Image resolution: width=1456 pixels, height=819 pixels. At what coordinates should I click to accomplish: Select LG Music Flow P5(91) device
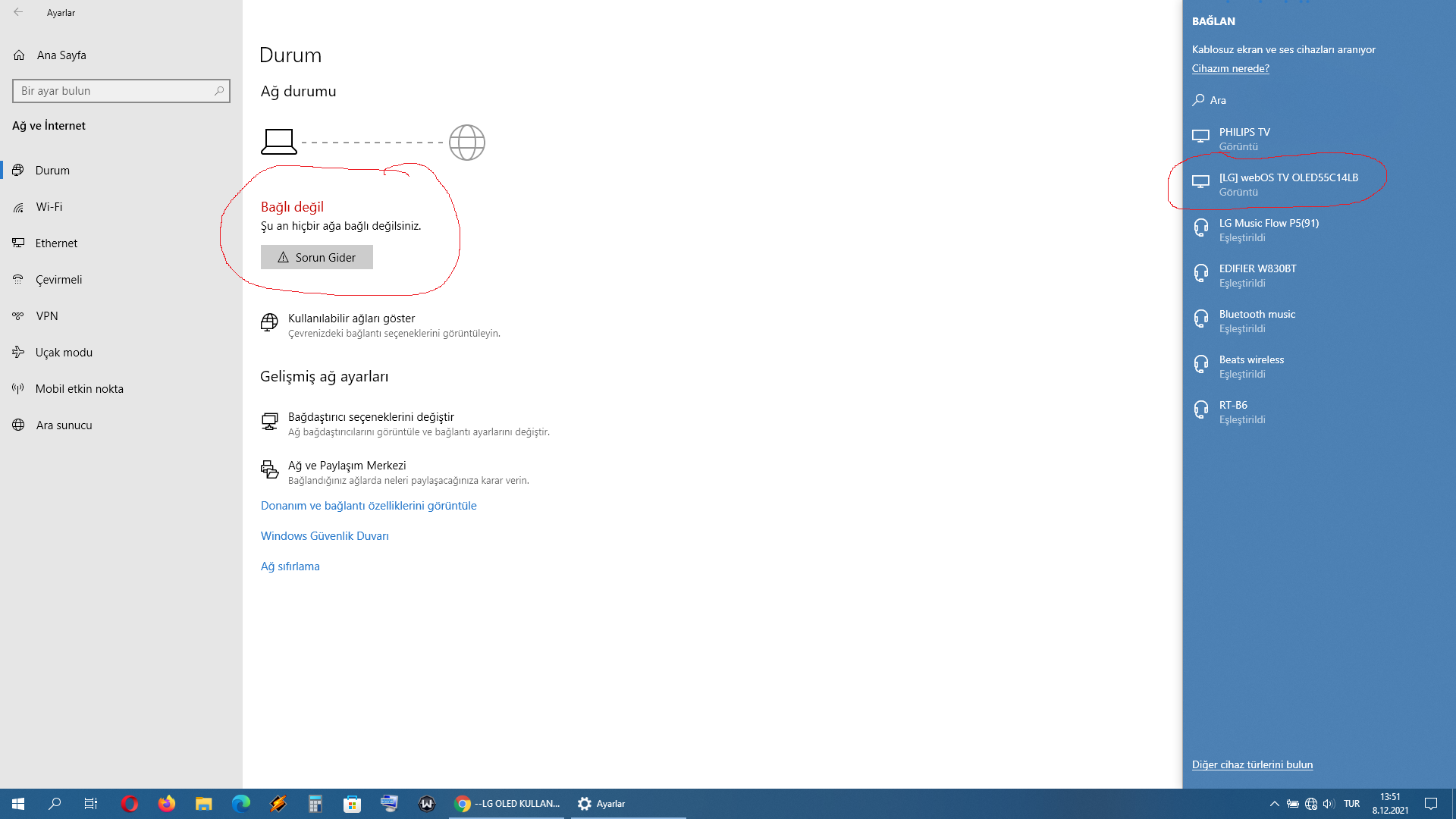tap(1319, 230)
